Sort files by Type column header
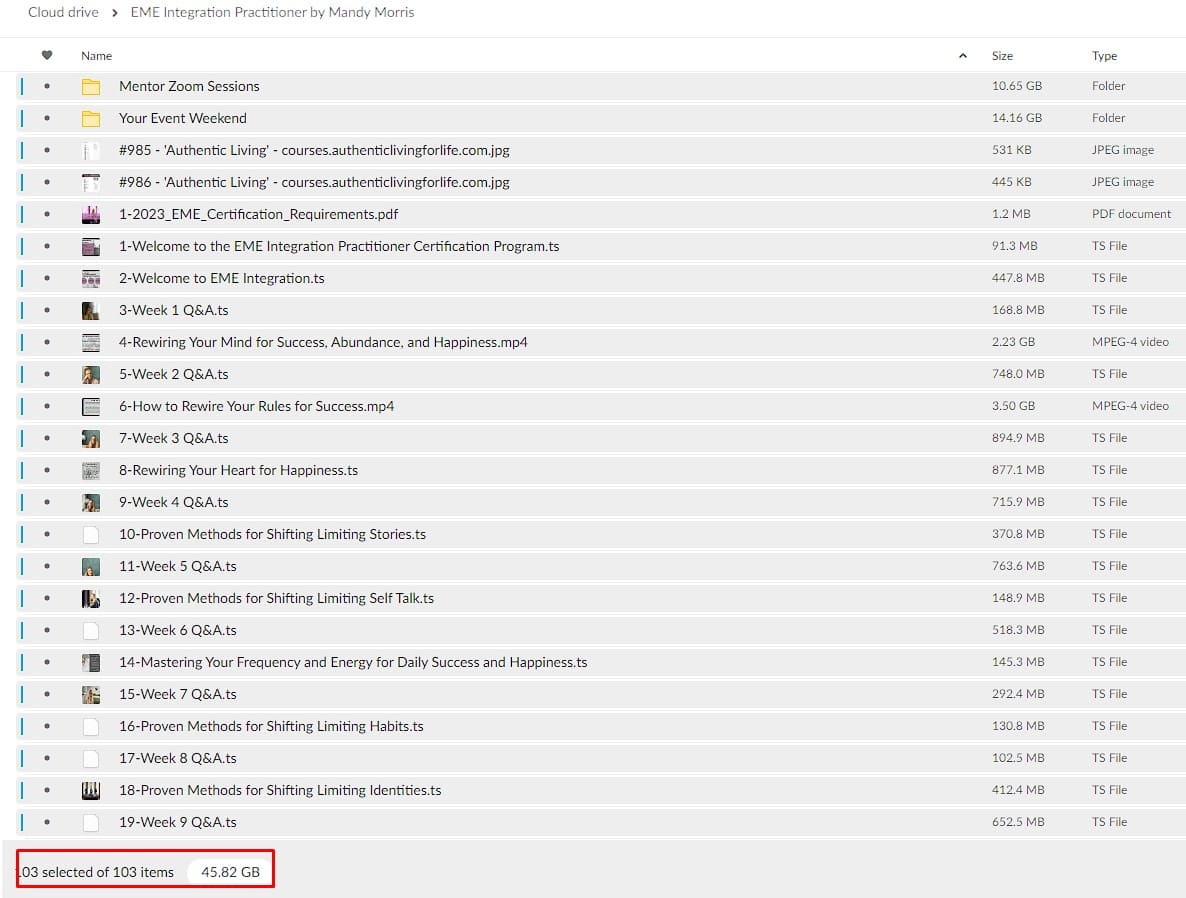 pyautogui.click(x=1104, y=56)
